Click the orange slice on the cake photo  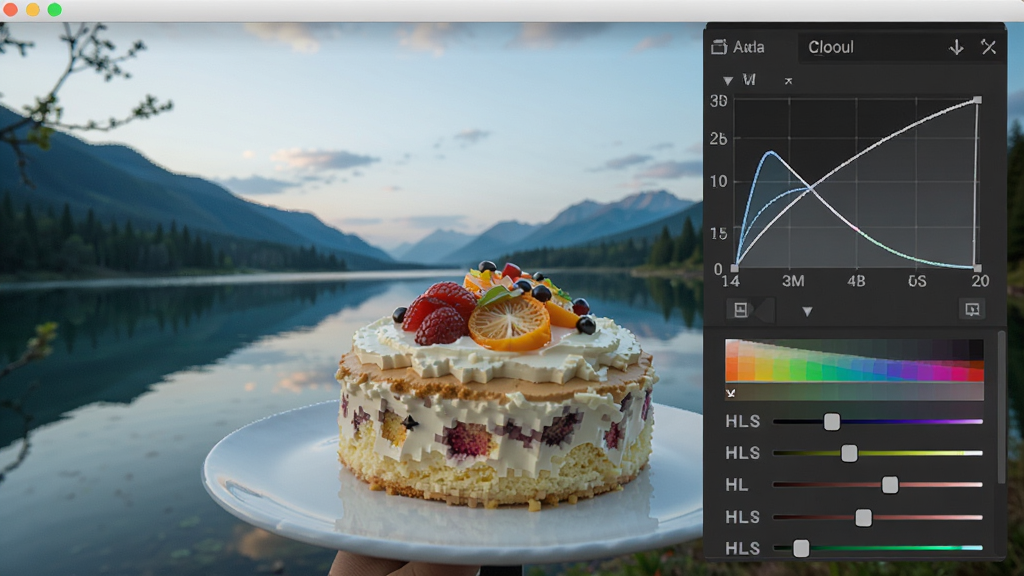tap(509, 322)
